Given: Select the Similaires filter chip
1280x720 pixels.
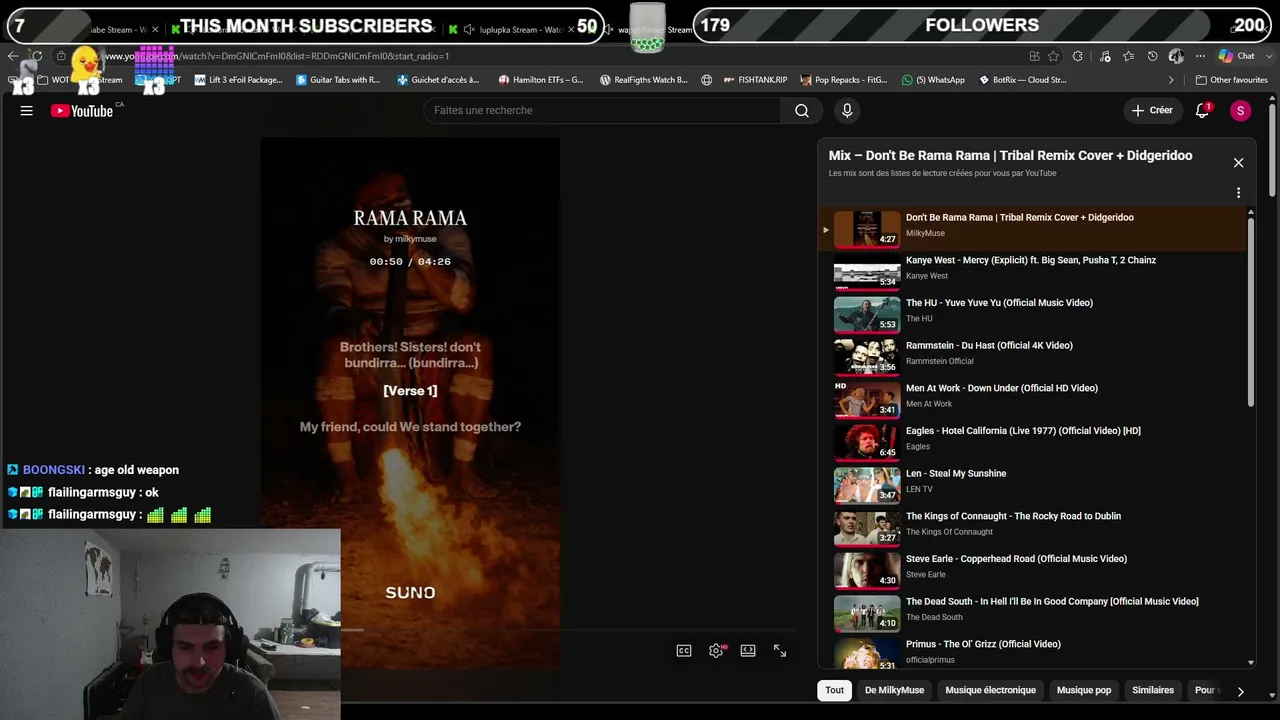Looking at the screenshot, I should click(x=1153, y=690).
